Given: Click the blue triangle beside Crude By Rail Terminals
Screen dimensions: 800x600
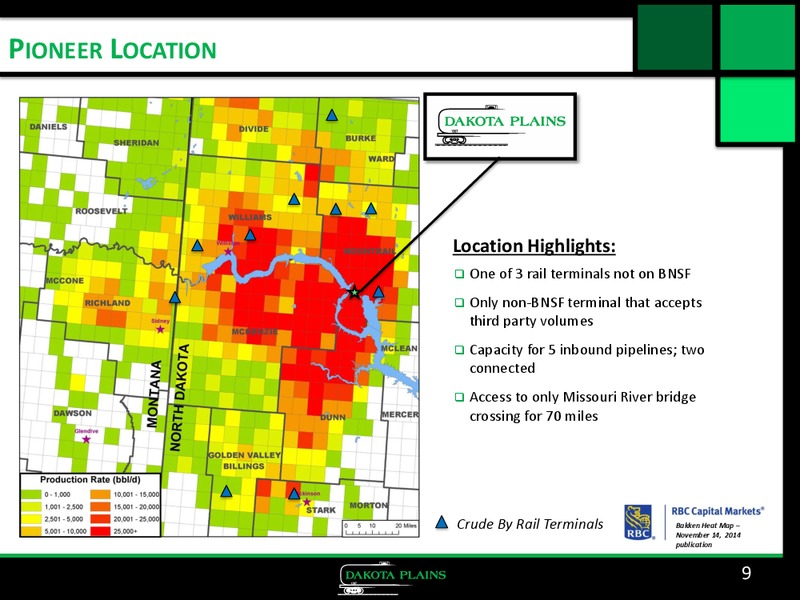Looking at the screenshot, I should (442, 522).
